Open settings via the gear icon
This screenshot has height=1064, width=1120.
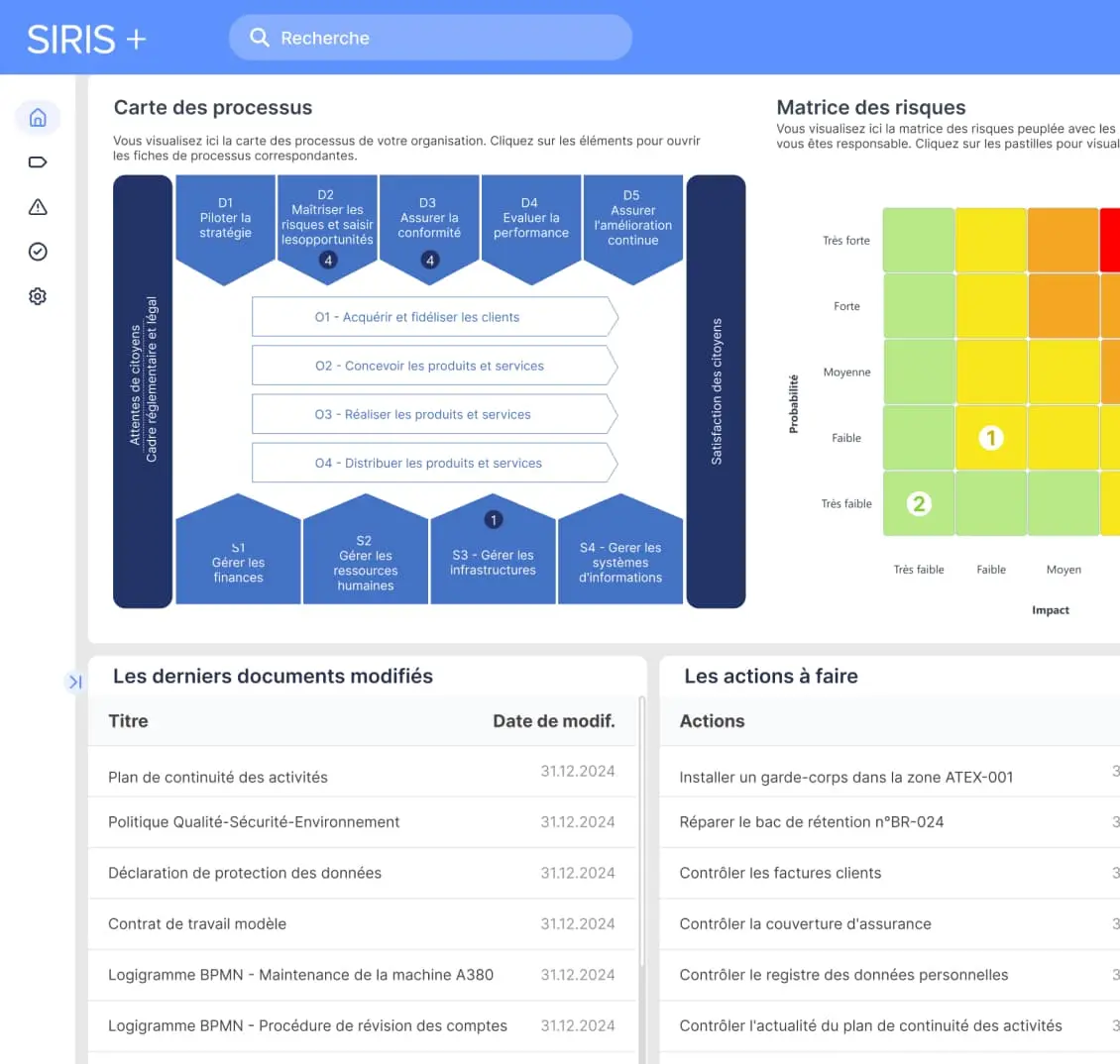tap(38, 296)
